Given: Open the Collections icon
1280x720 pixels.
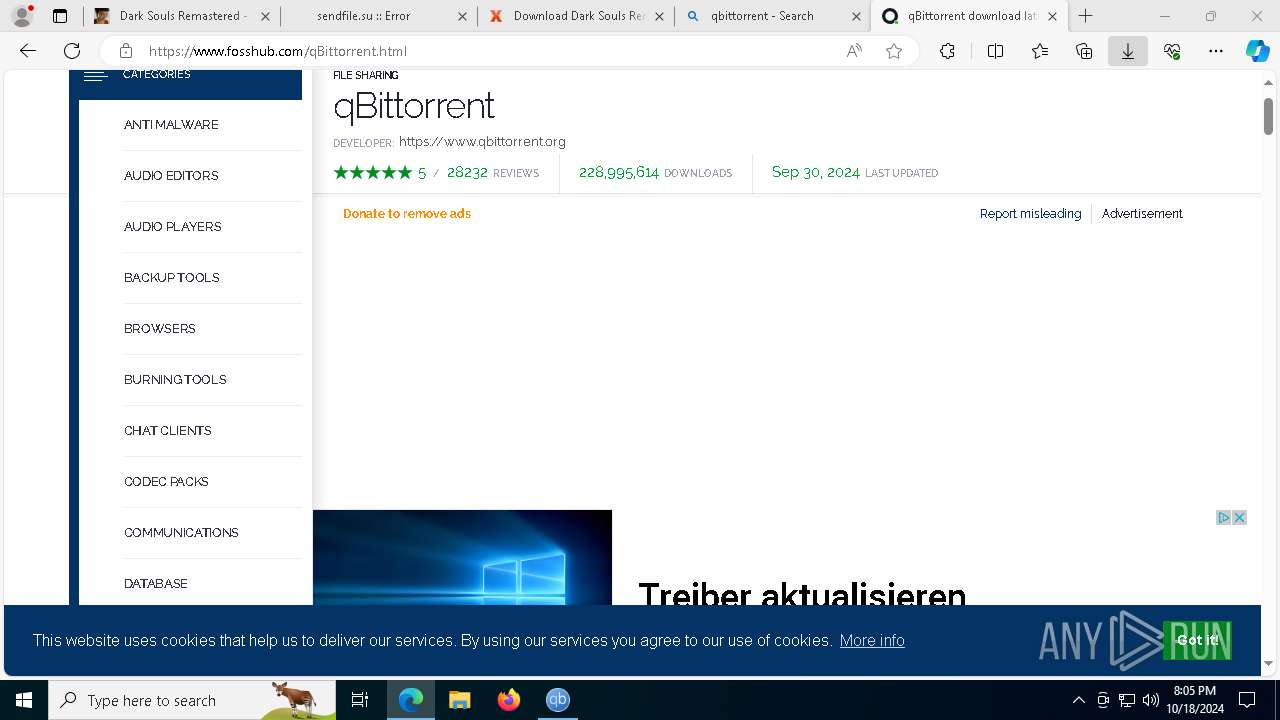Looking at the screenshot, I should [1084, 51].
